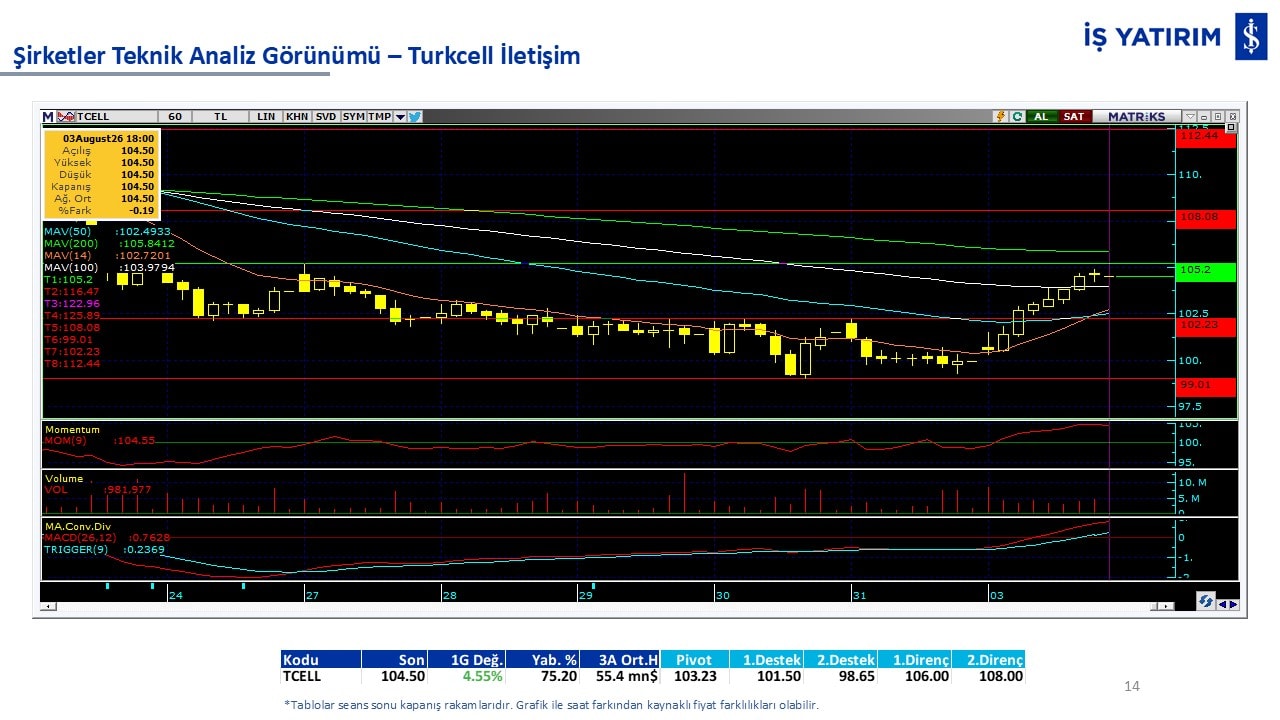Click the green 105.2 price label
Screen dimensions: 1280x720
tap(1207, 271)
